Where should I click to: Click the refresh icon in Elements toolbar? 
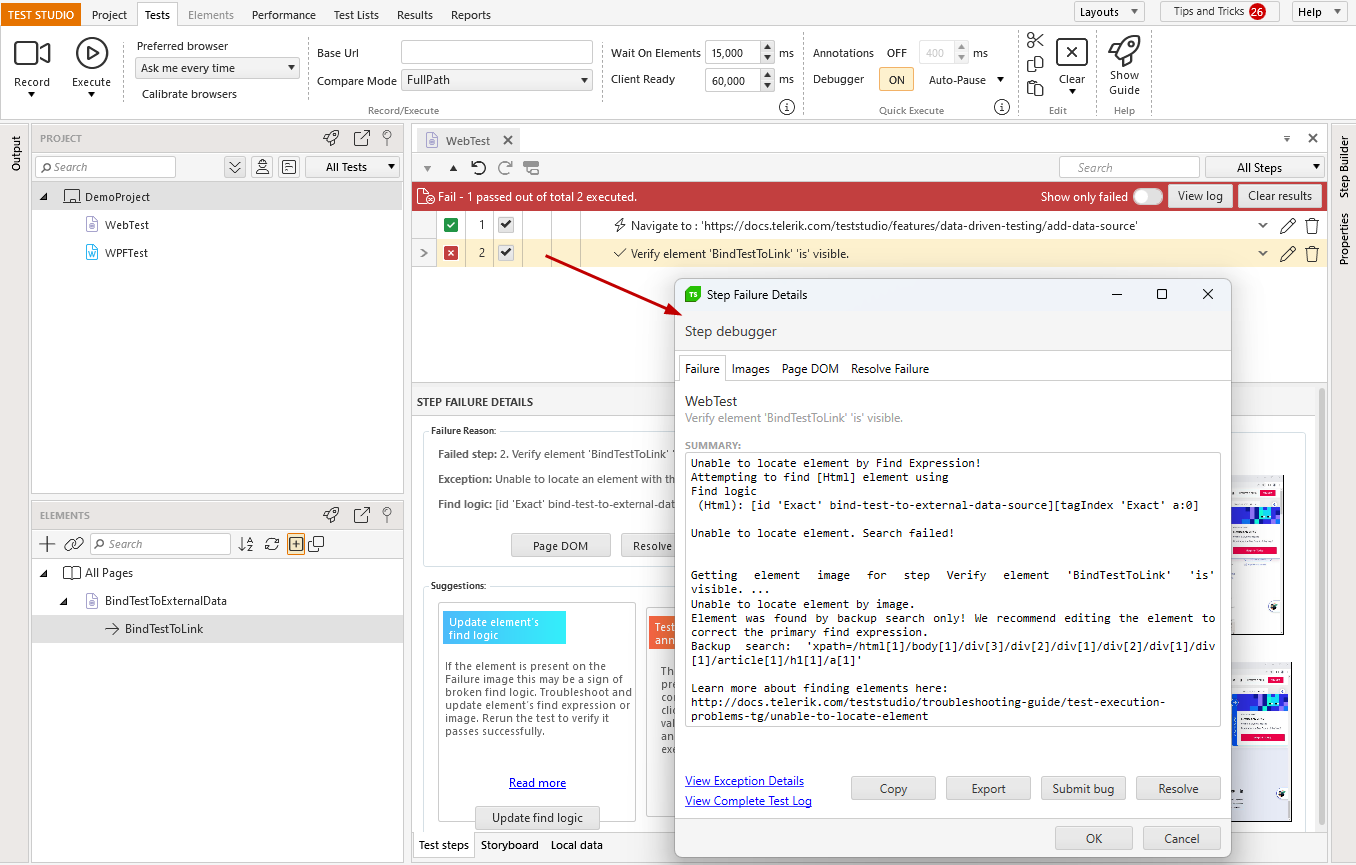[271, 544]
